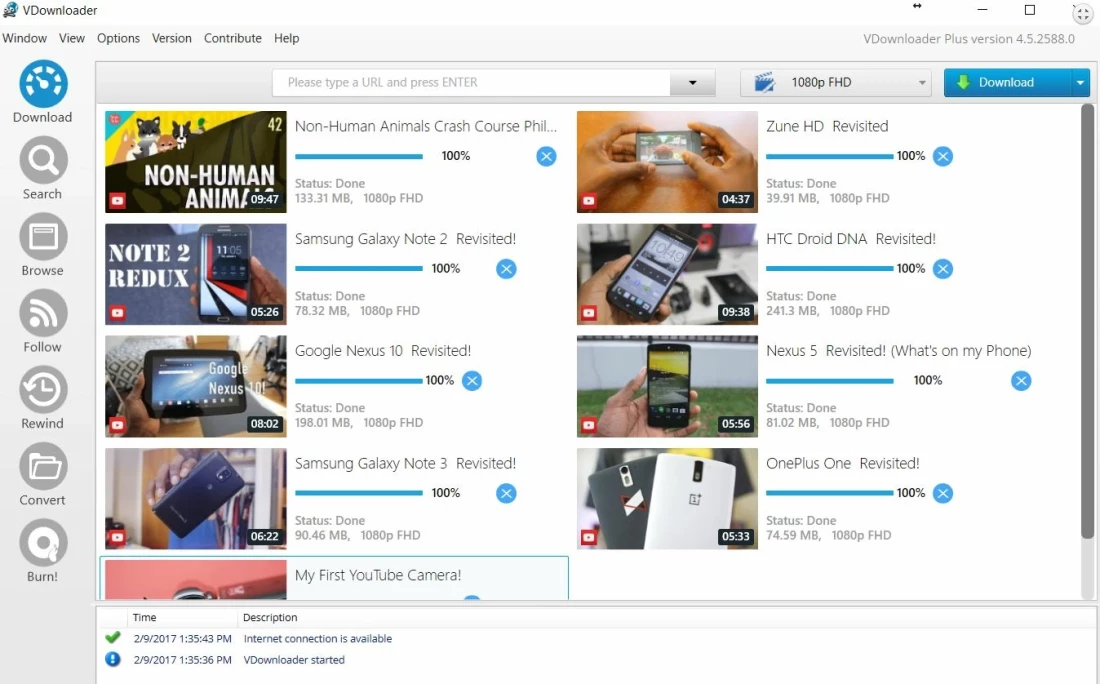Remove Non-Human Animals Crash Course download

pyautogui.click(x=546, y=156)
